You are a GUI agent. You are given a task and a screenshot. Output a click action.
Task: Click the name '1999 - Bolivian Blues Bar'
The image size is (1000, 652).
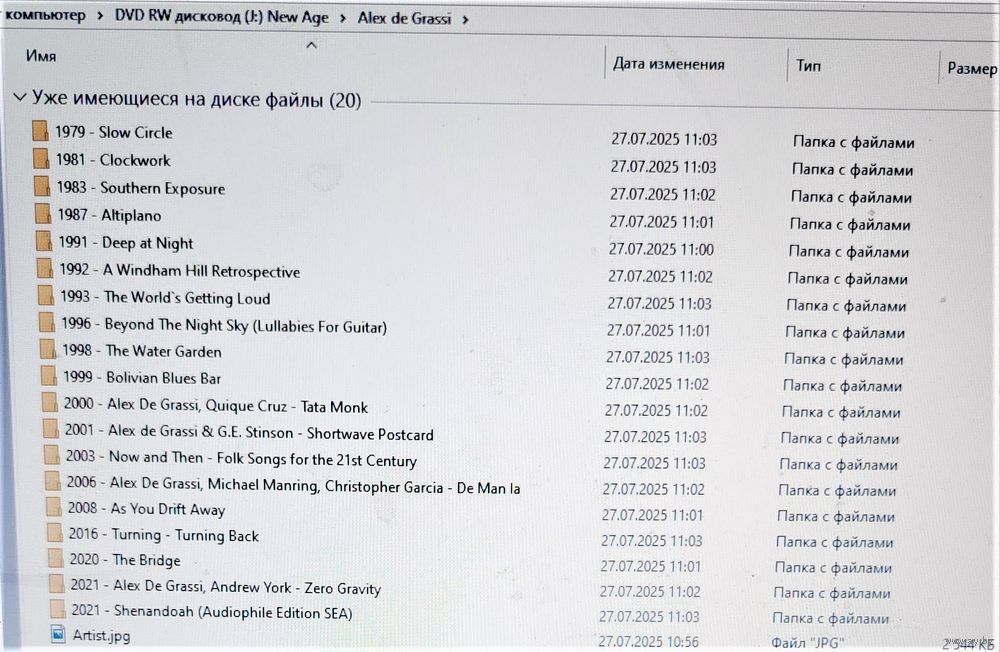click(x=142, y=378)
